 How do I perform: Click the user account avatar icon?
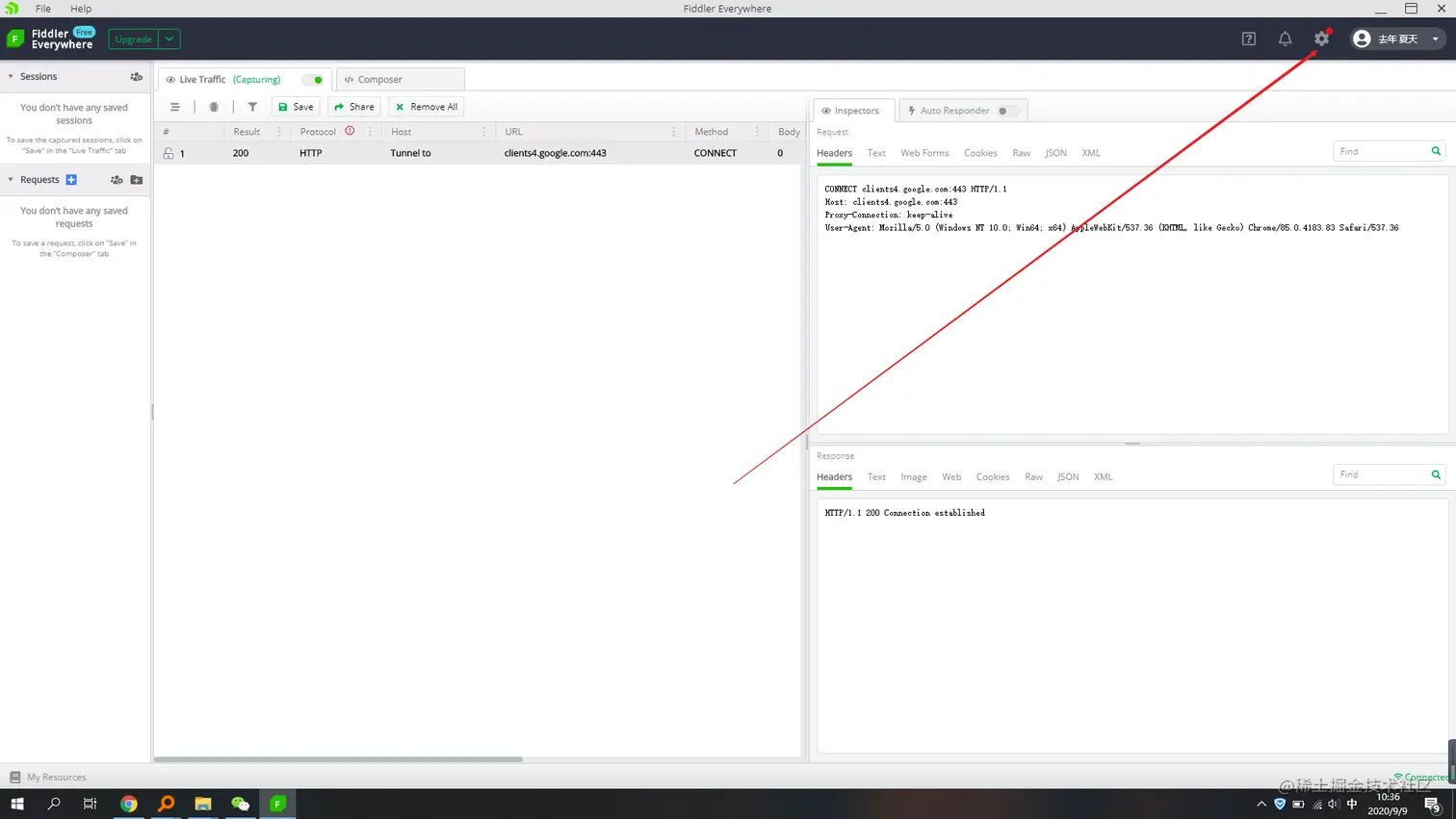1362,38
